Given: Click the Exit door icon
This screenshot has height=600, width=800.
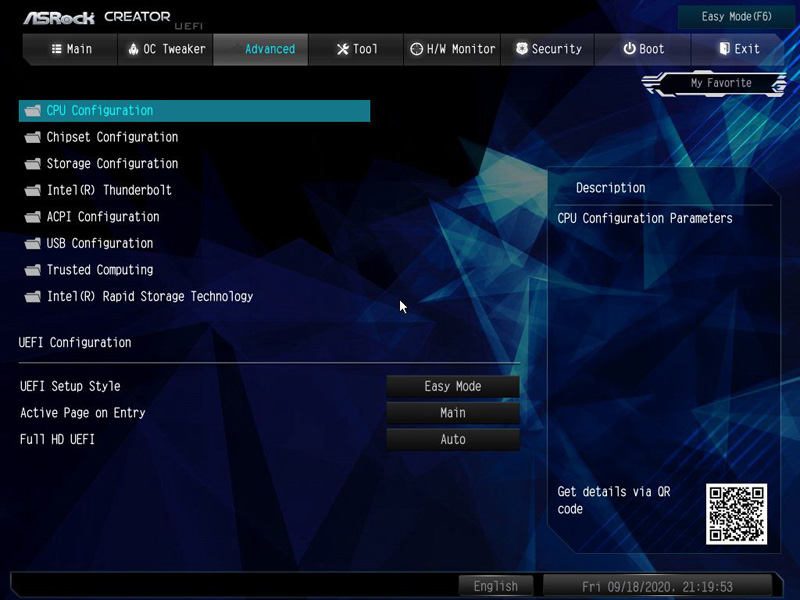Looking at the screenshot, I should click(724, 49).
